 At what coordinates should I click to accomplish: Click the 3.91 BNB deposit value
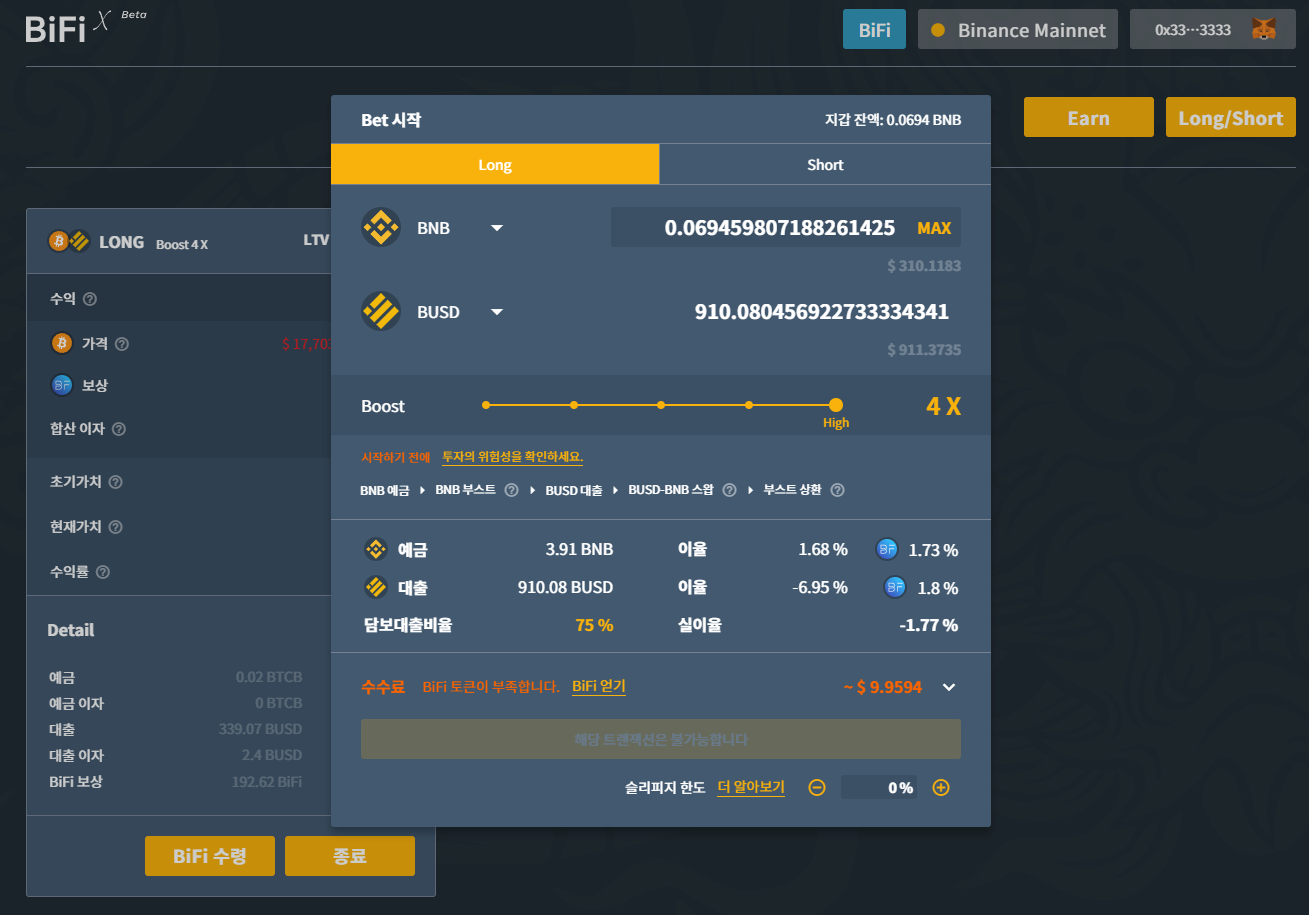point(579,549)
